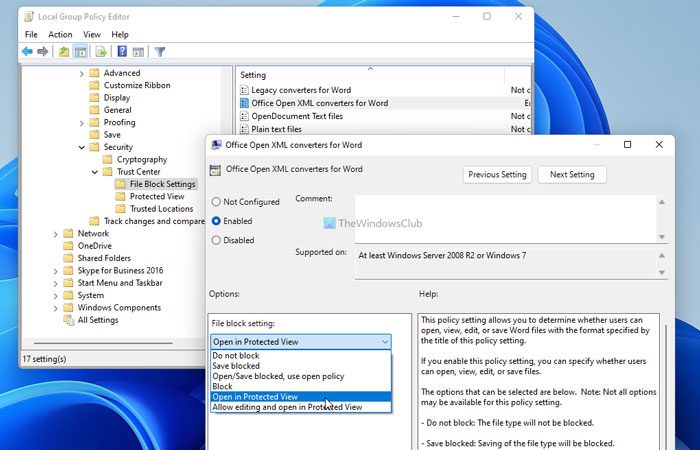Select the Not Configured radio button
700x450 pixels.
pyautogui.click(x=216, y=202)
